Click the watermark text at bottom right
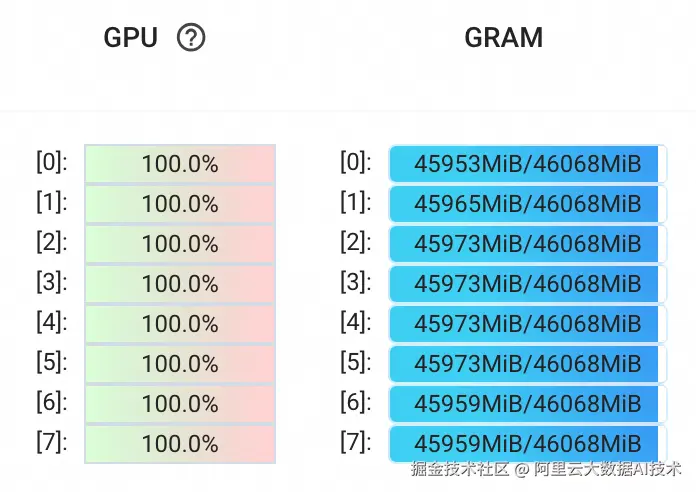The height and width of the screenshot is (492, 696). (546, 469)
